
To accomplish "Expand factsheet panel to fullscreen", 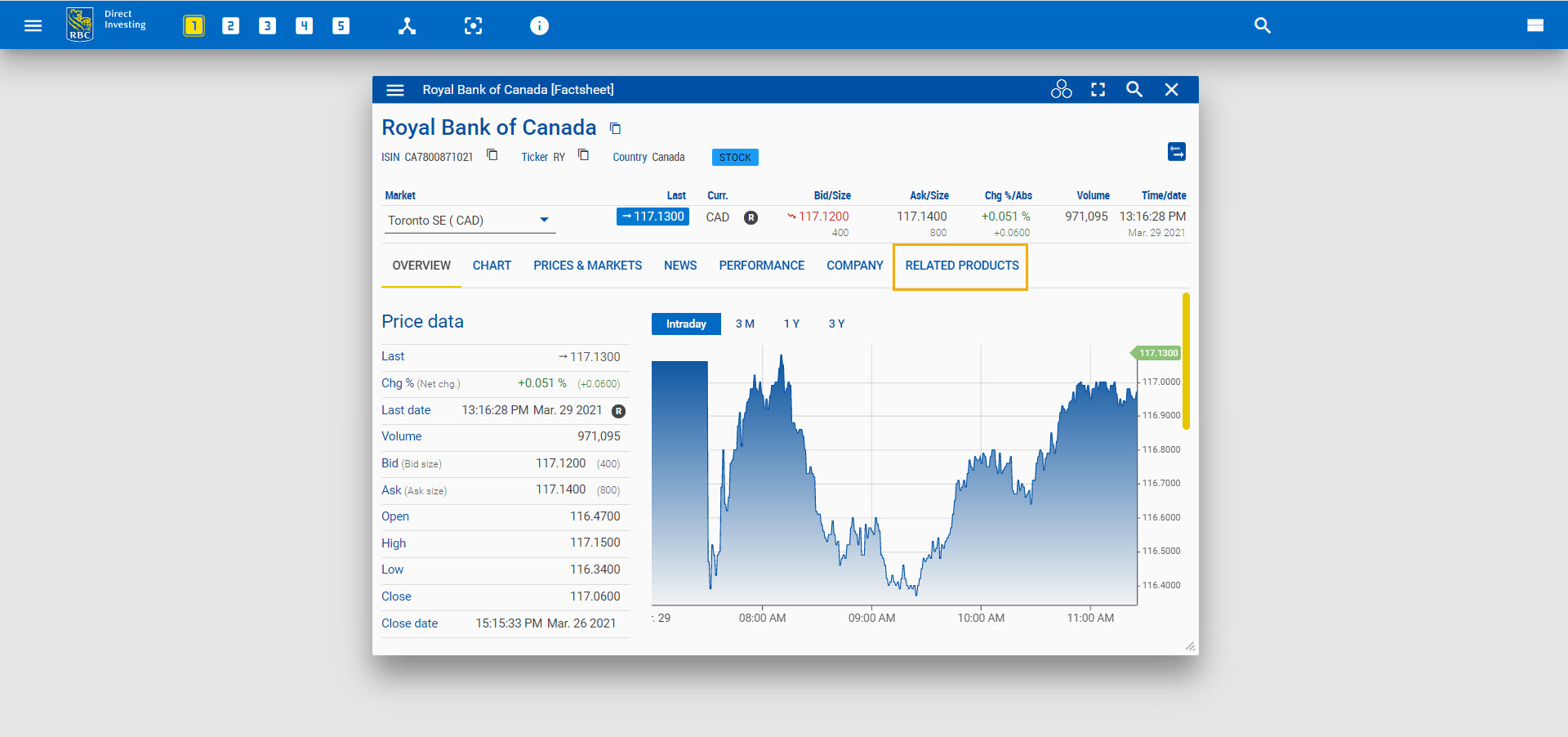I will tap(1098, 90).
